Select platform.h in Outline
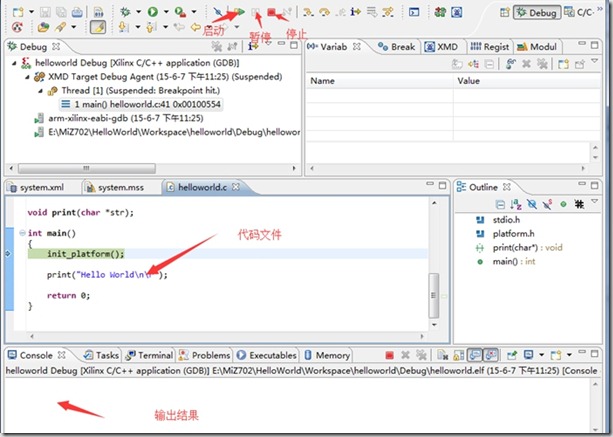 (x=505, y=234)
